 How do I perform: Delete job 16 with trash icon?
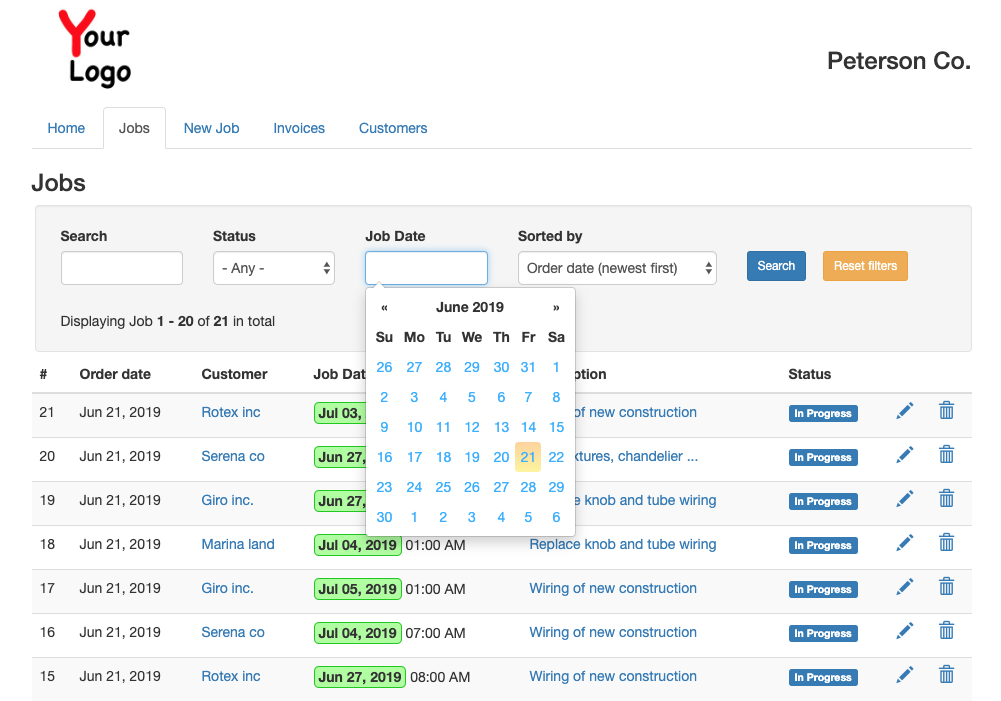click(x=946, y=631)
